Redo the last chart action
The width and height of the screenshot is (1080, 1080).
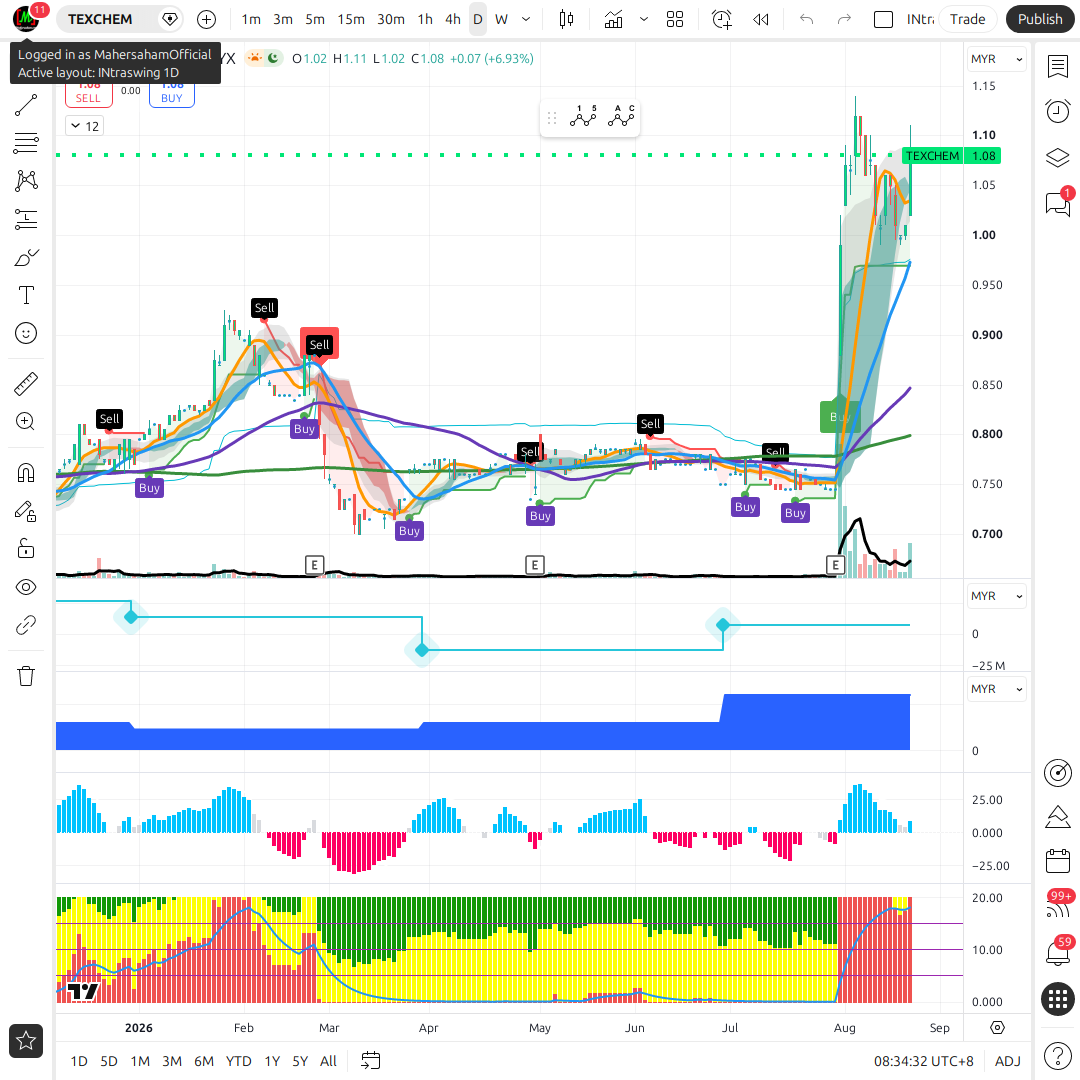(x=844, y=19)
